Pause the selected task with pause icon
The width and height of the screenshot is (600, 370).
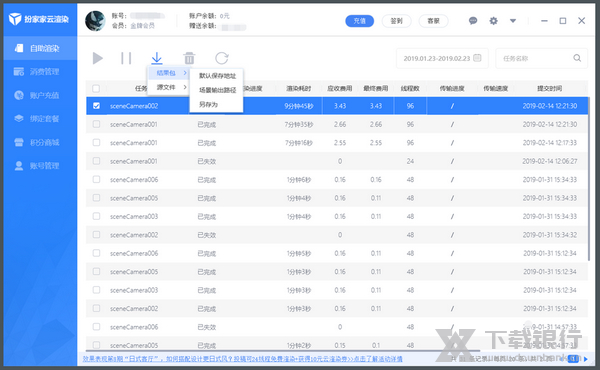126,58
